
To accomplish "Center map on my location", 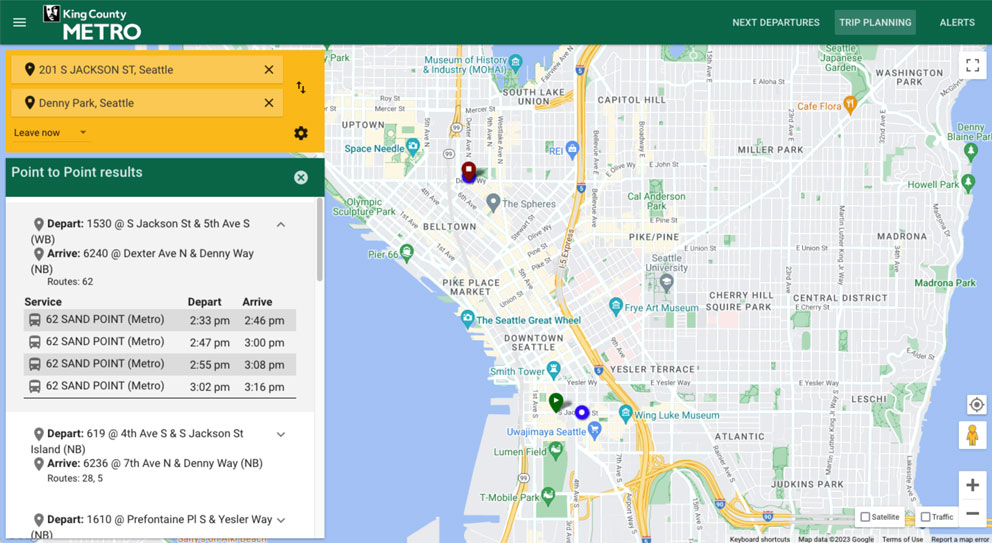I will 976,404.
